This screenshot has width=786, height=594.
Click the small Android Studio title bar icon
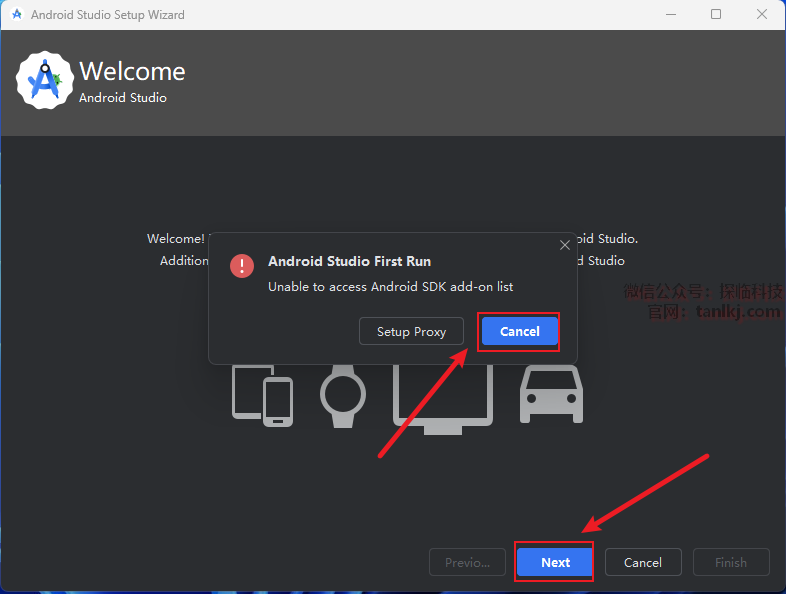(16, 15)
